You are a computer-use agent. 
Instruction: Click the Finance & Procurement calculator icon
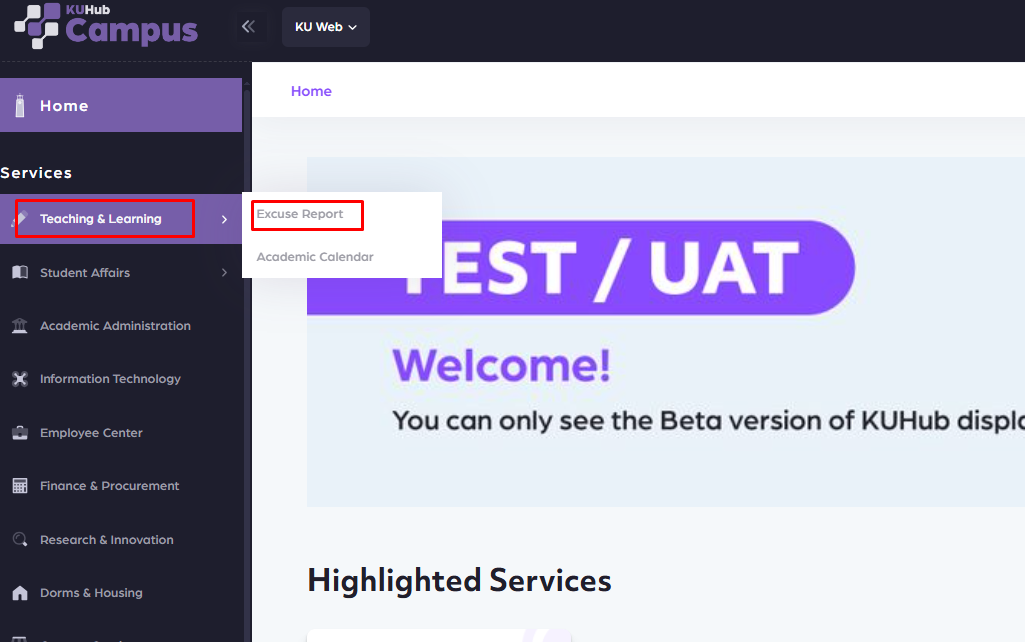pyautogui.click(x=20, y=486)
